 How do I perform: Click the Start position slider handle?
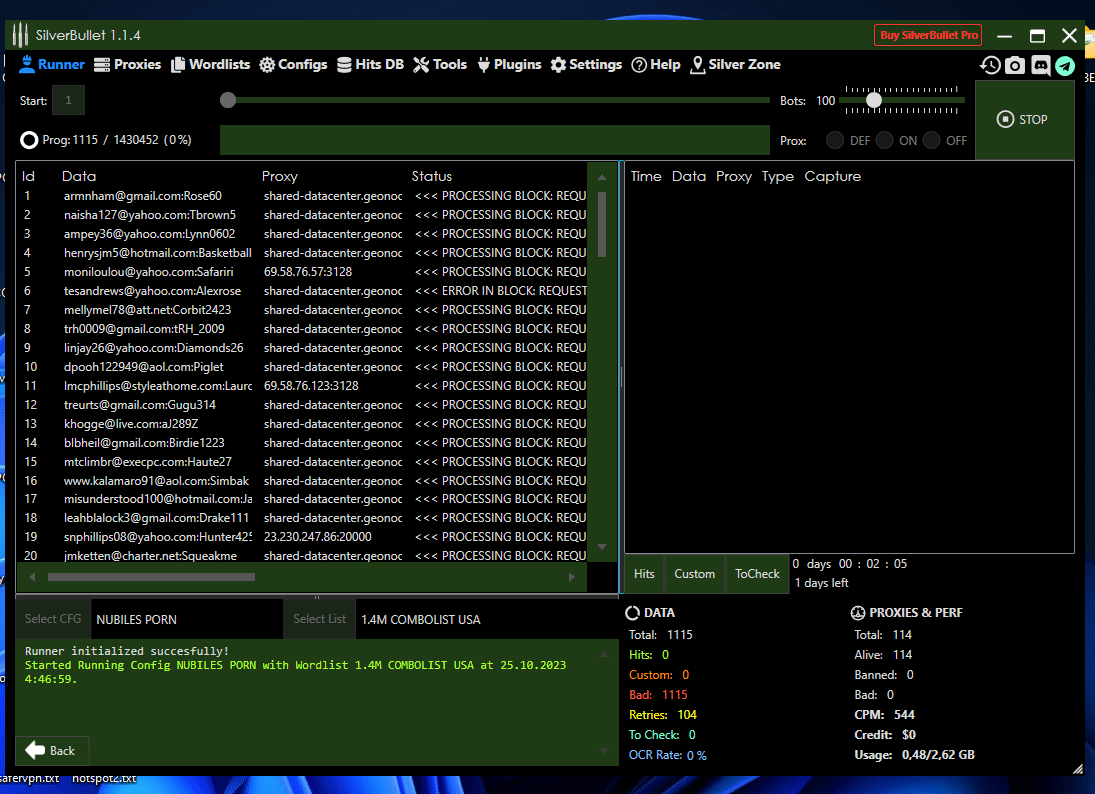(x=228, y=100)
